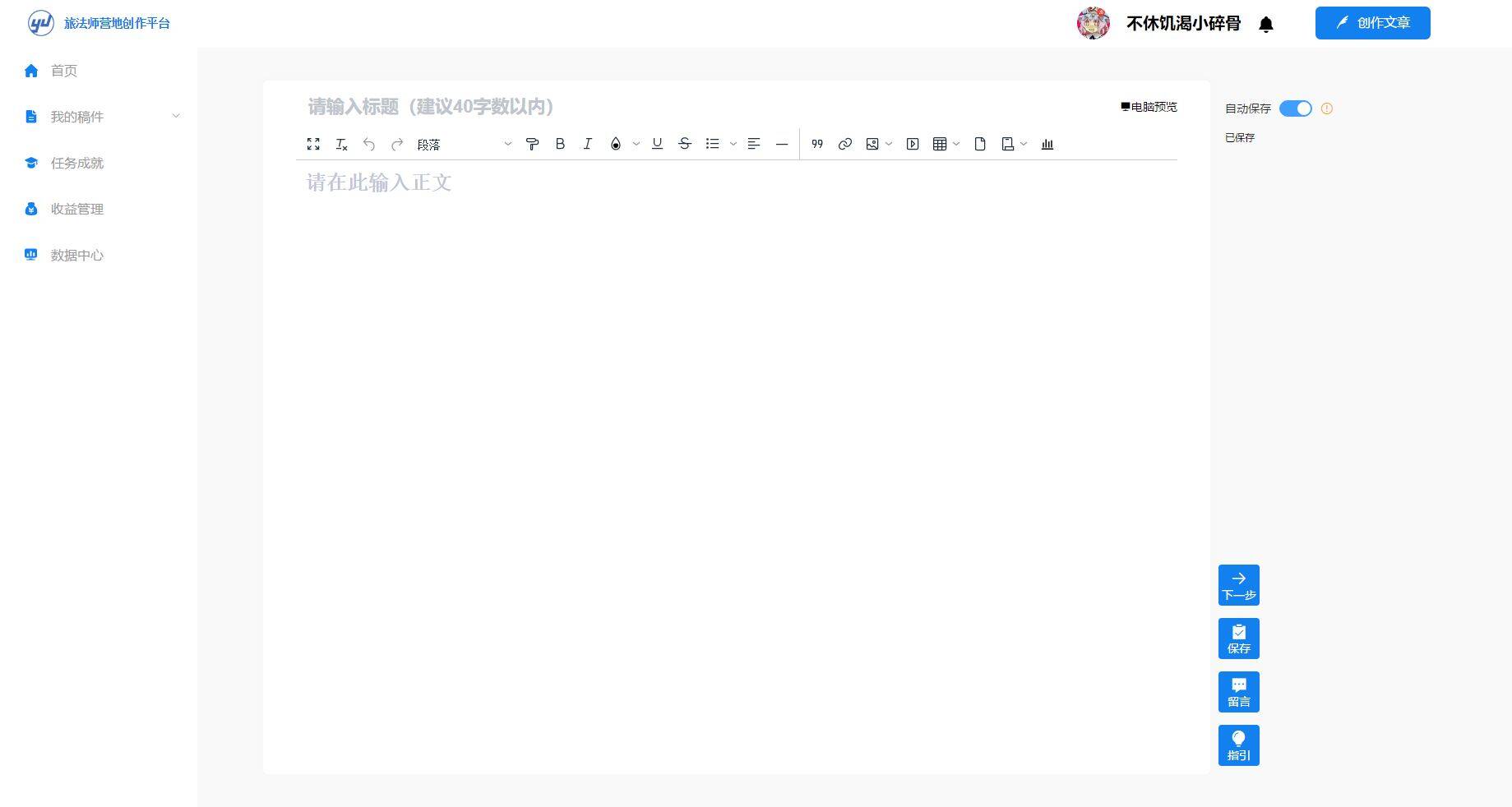Toggle underline formatting
The height and width of the screenshot is (807, 1512).
pos(657,144)
